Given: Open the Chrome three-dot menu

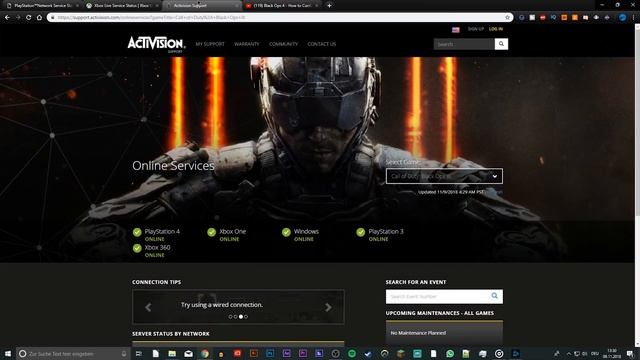Looking at the screenshot, I should pos(634,18).
